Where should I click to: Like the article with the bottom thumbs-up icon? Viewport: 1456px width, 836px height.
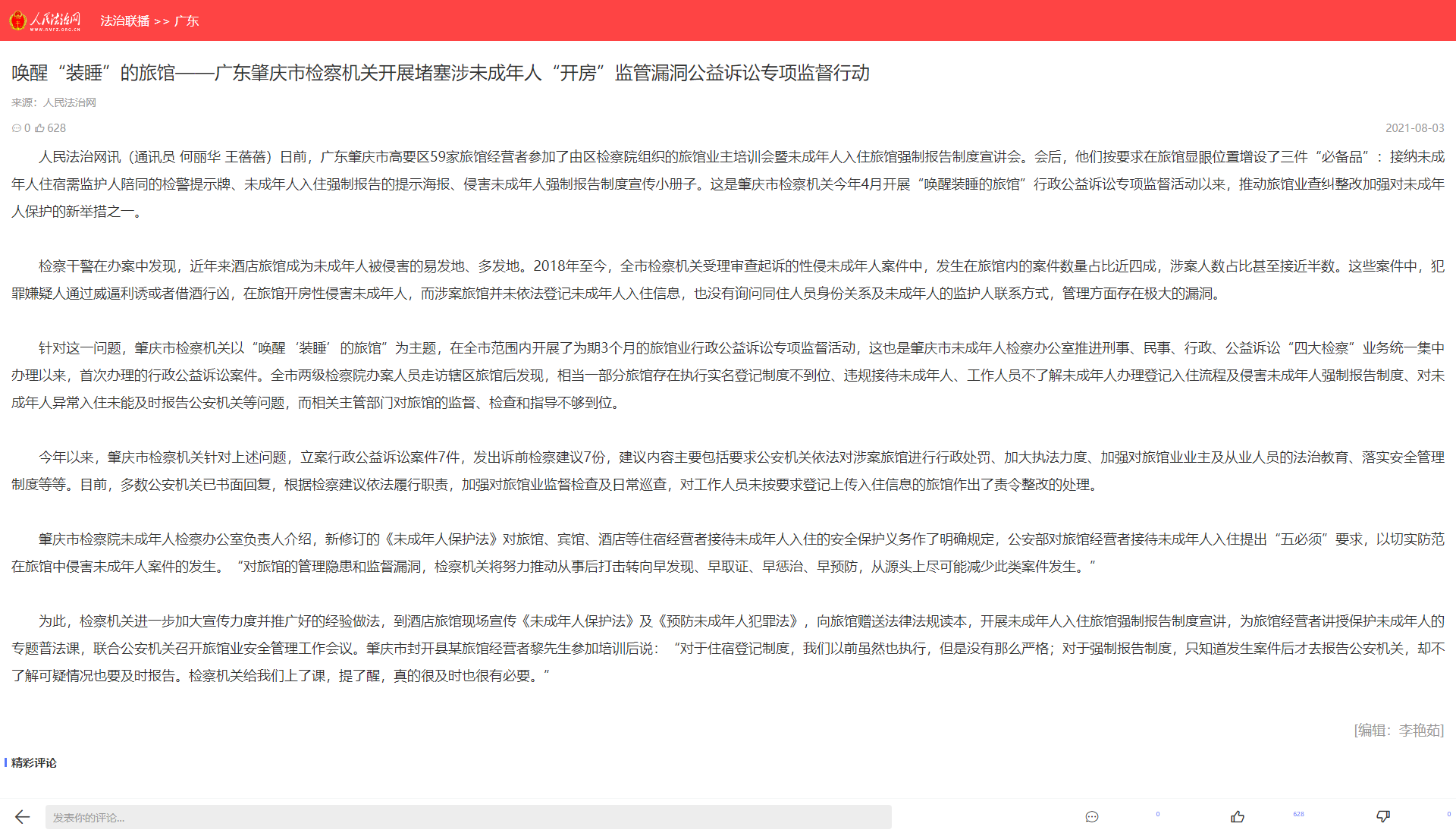(x=1238, y=817)
